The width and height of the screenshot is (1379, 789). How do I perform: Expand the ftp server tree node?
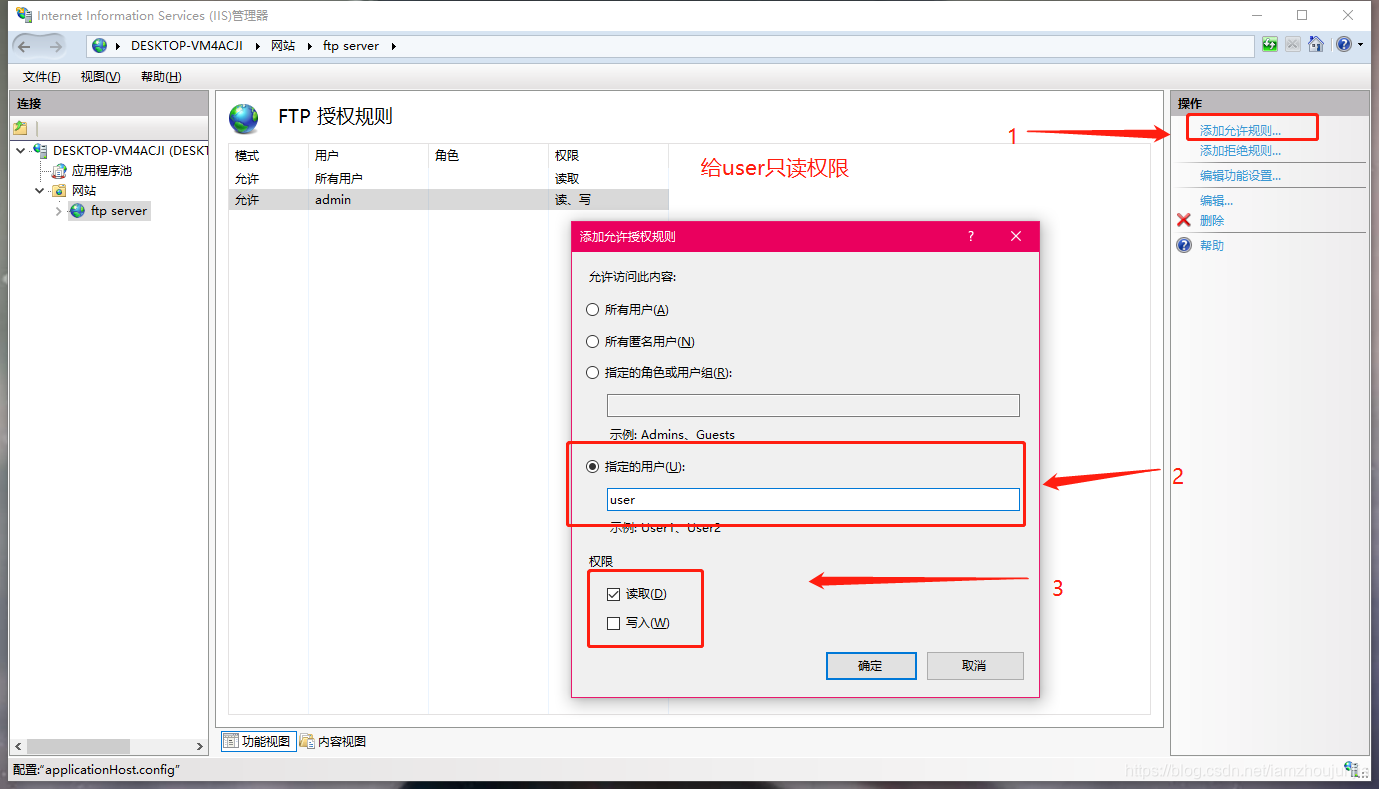59,211
